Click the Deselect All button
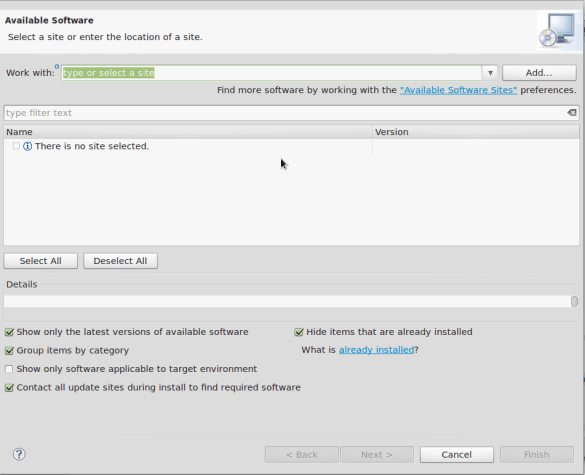The height and width of the screenshot is (475, 585). tap(121, 261)
